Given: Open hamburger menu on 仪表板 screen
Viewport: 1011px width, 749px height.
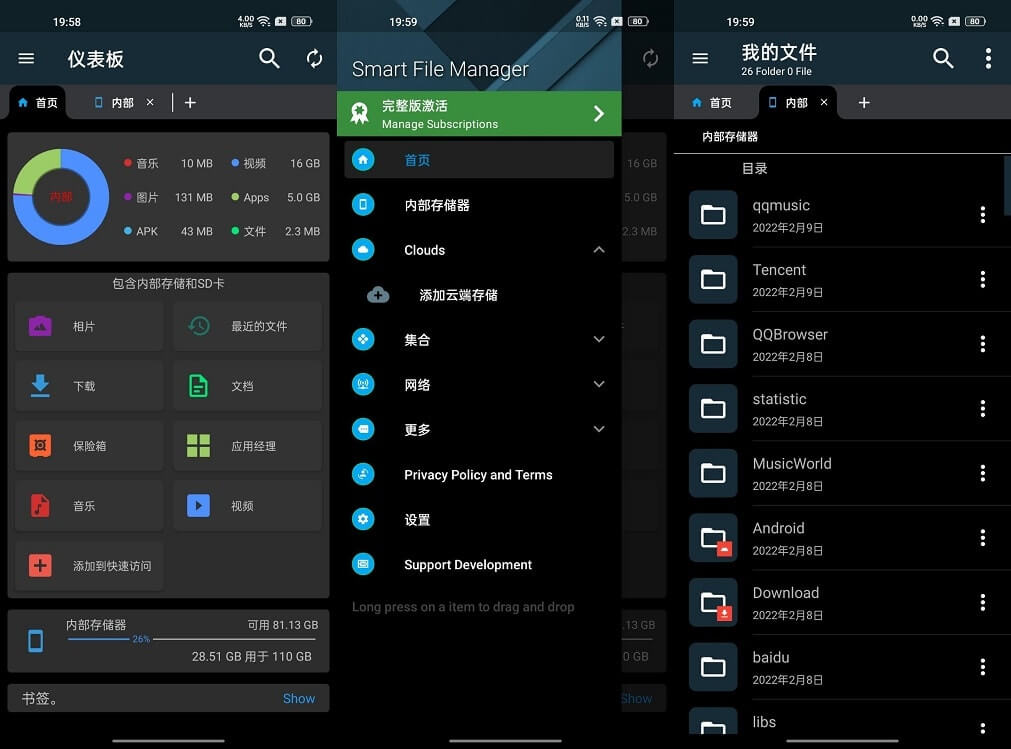Looking at the screenshot, I should (x=26, y=59).
